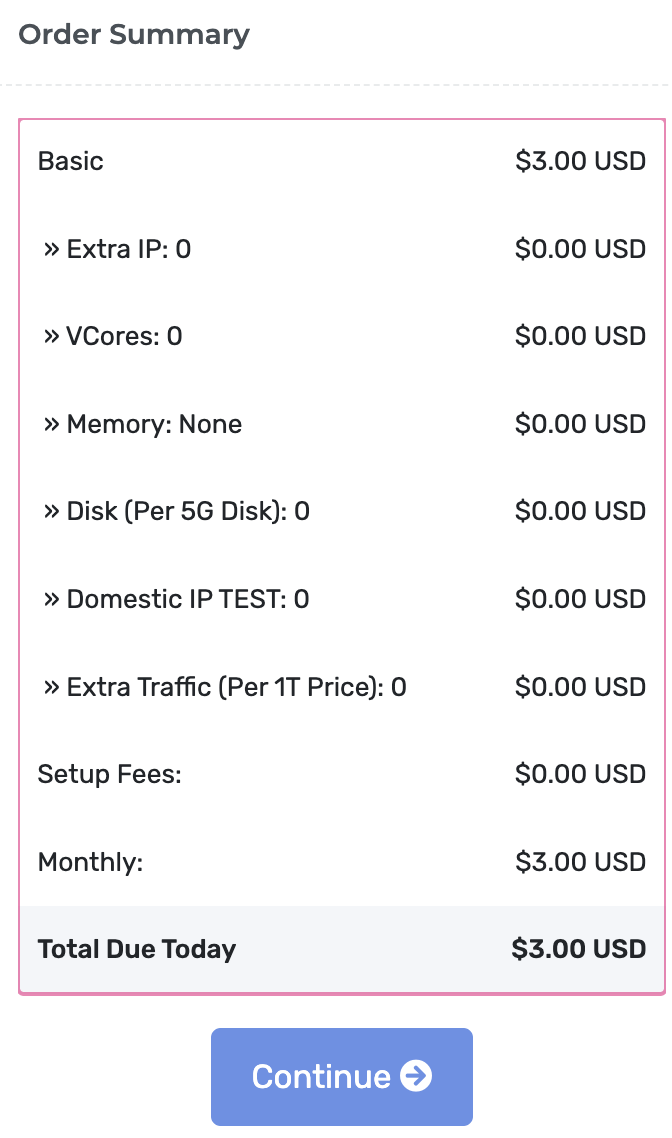Screen dimensions: 672x1138
Task: Click the VCores: 0 line item
Action: (113, 336)
